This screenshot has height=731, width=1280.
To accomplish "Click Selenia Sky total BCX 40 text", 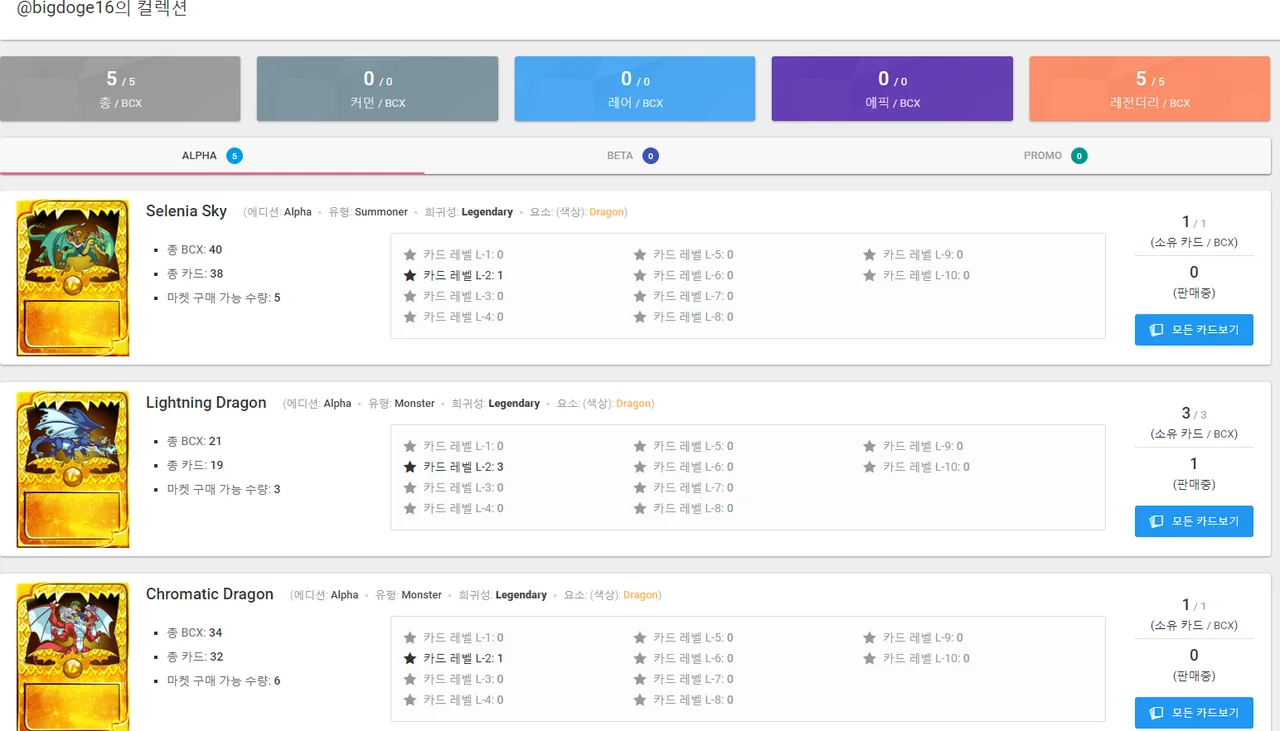I will [195, 249].
